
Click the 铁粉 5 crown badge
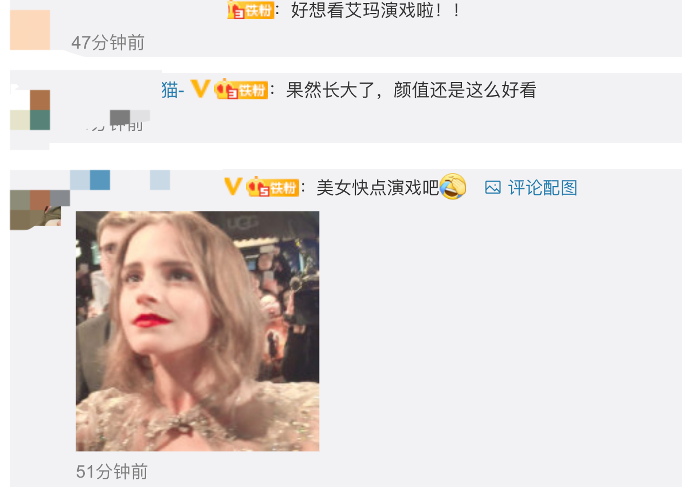(273, 187)
